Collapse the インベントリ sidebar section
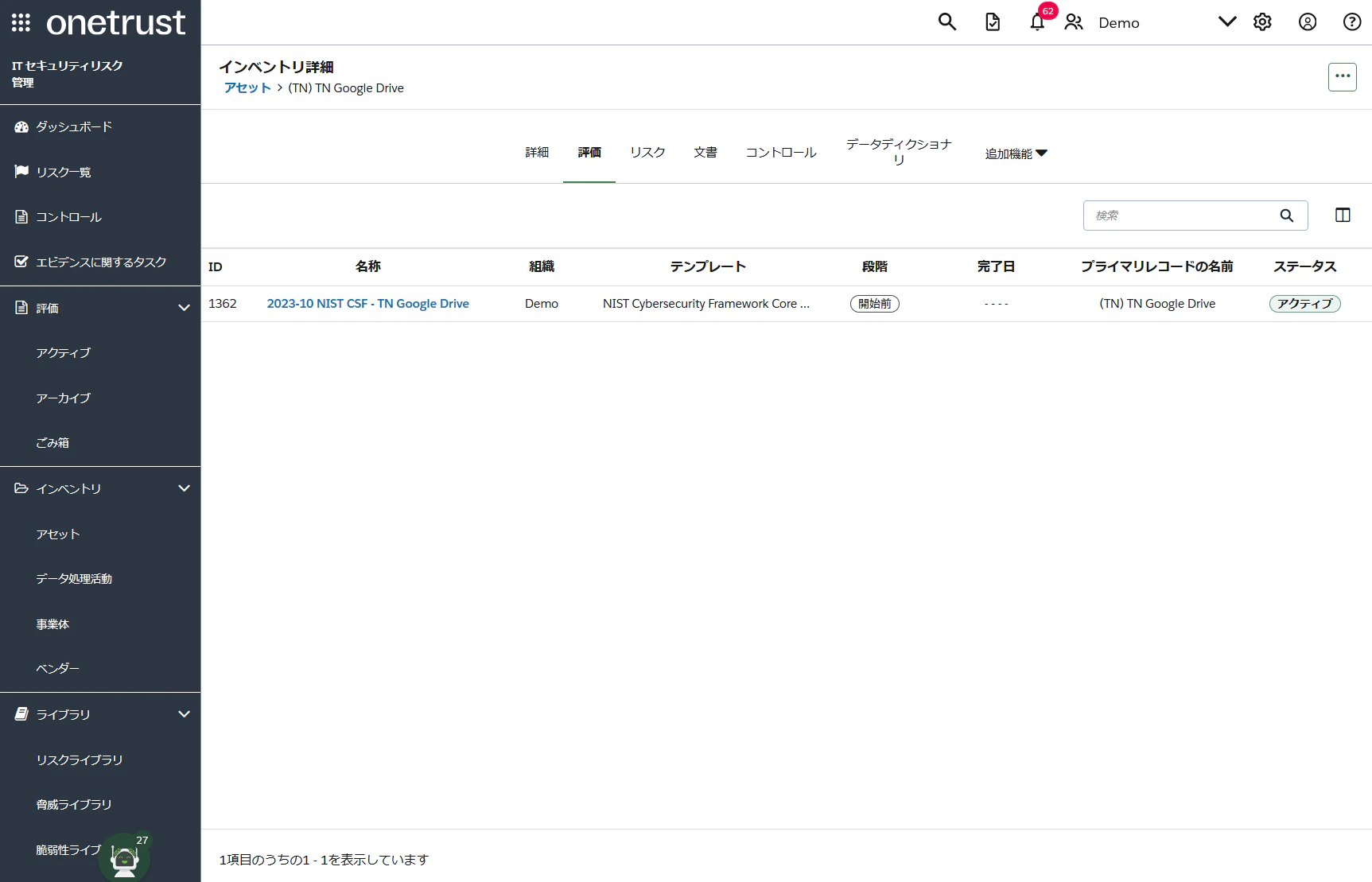Viewport: 1372px width, 882px height. (x=184, y=488)
